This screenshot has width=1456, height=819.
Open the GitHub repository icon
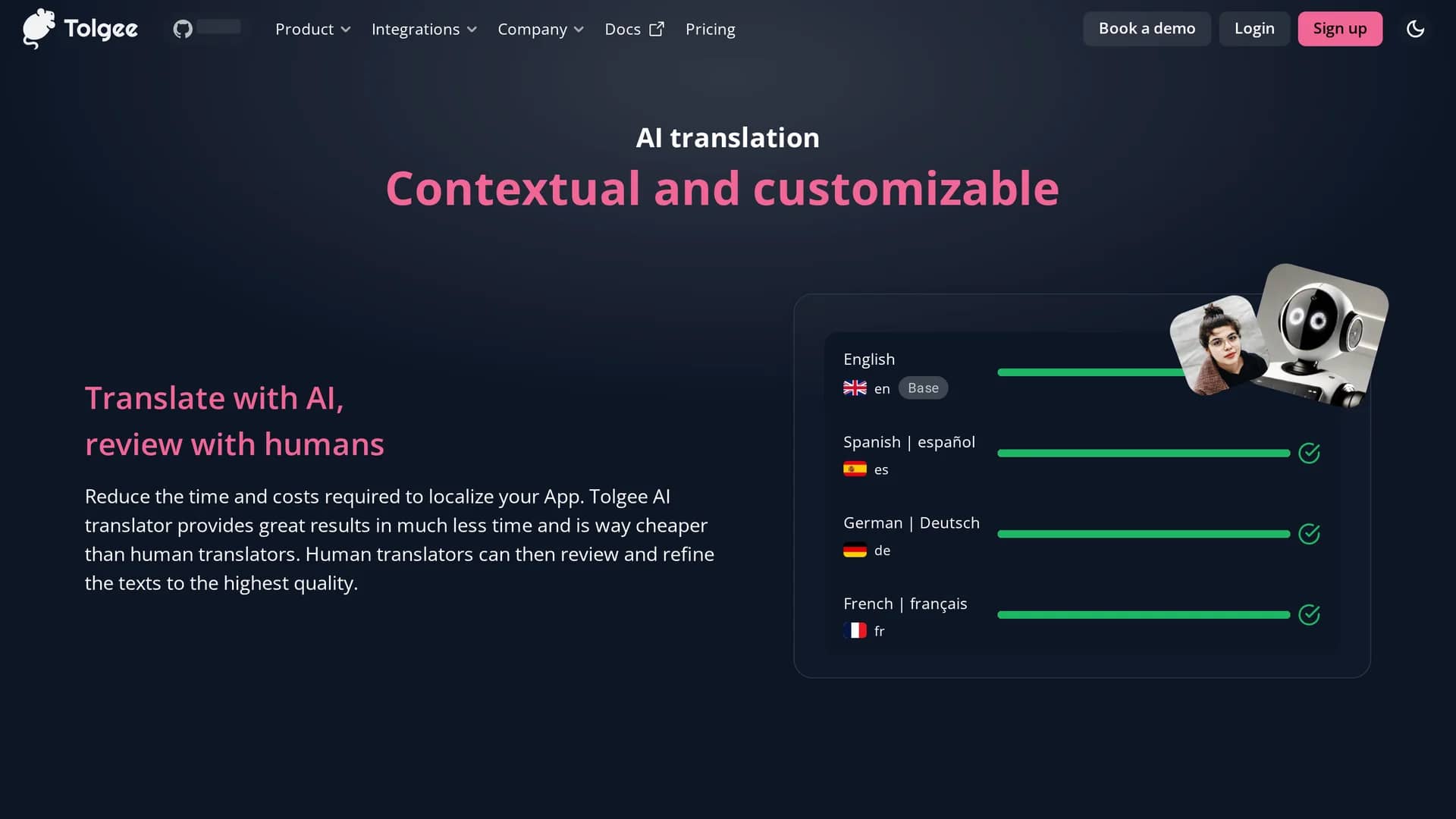[183, 29]
